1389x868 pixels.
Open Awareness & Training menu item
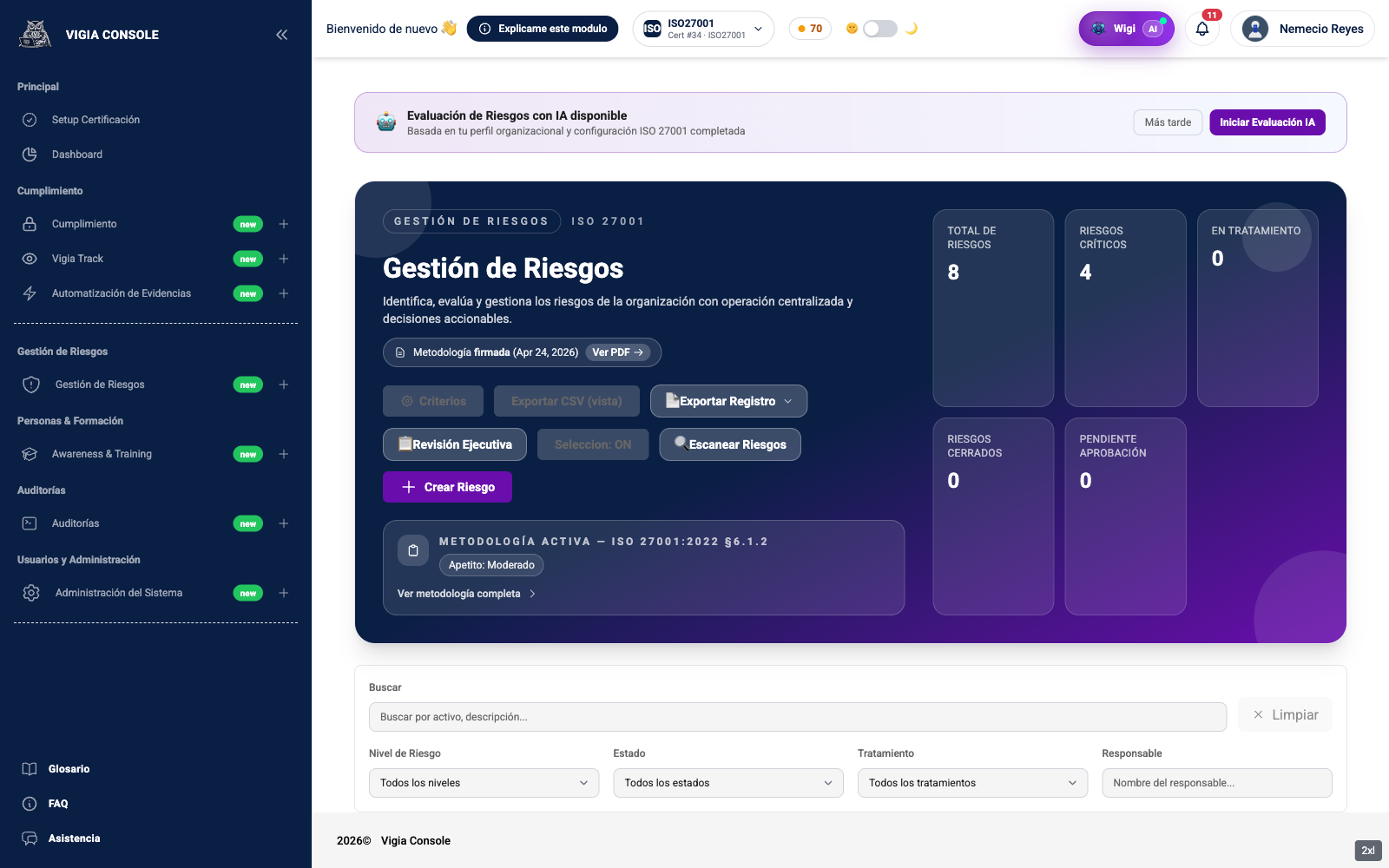click(x=102, y=454)
